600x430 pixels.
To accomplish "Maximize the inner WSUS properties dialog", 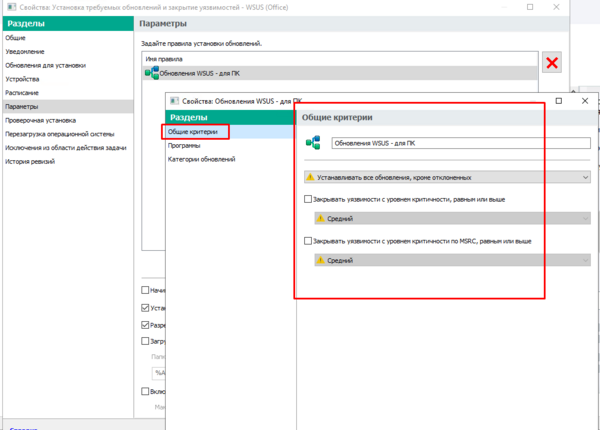I will pos(558,101).
